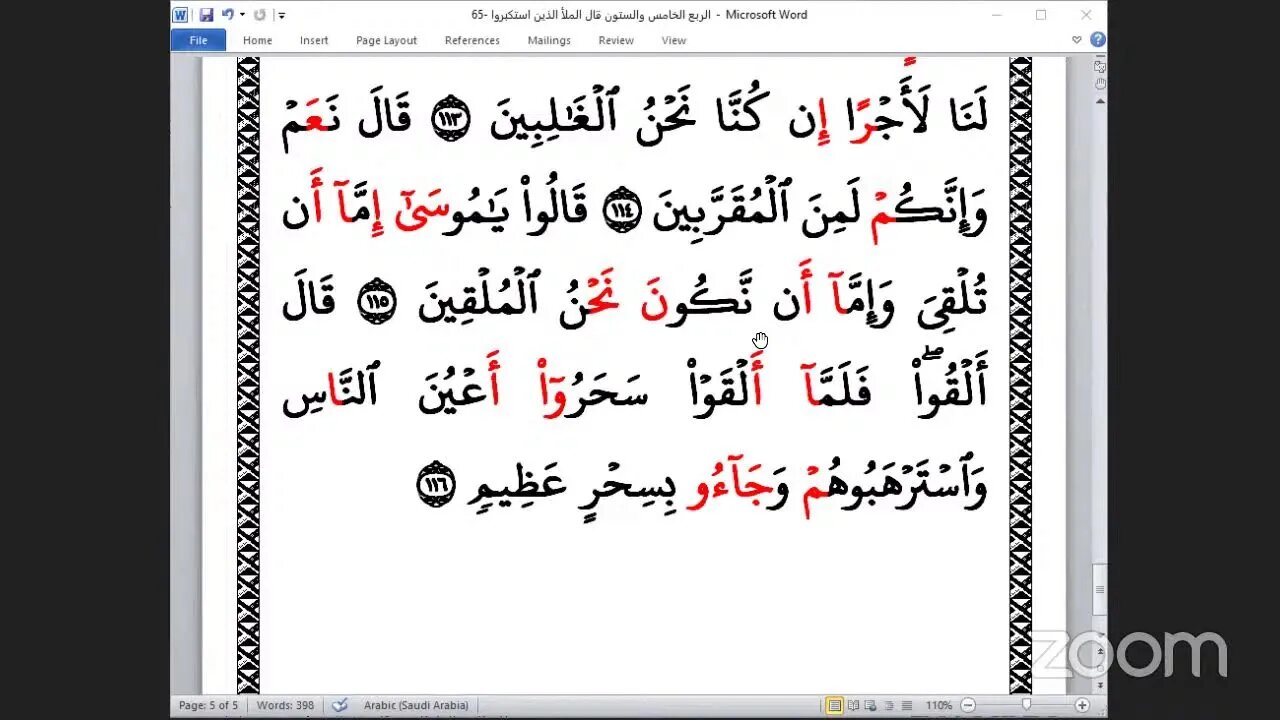Open the Page Layout tab

pos(386,40)
